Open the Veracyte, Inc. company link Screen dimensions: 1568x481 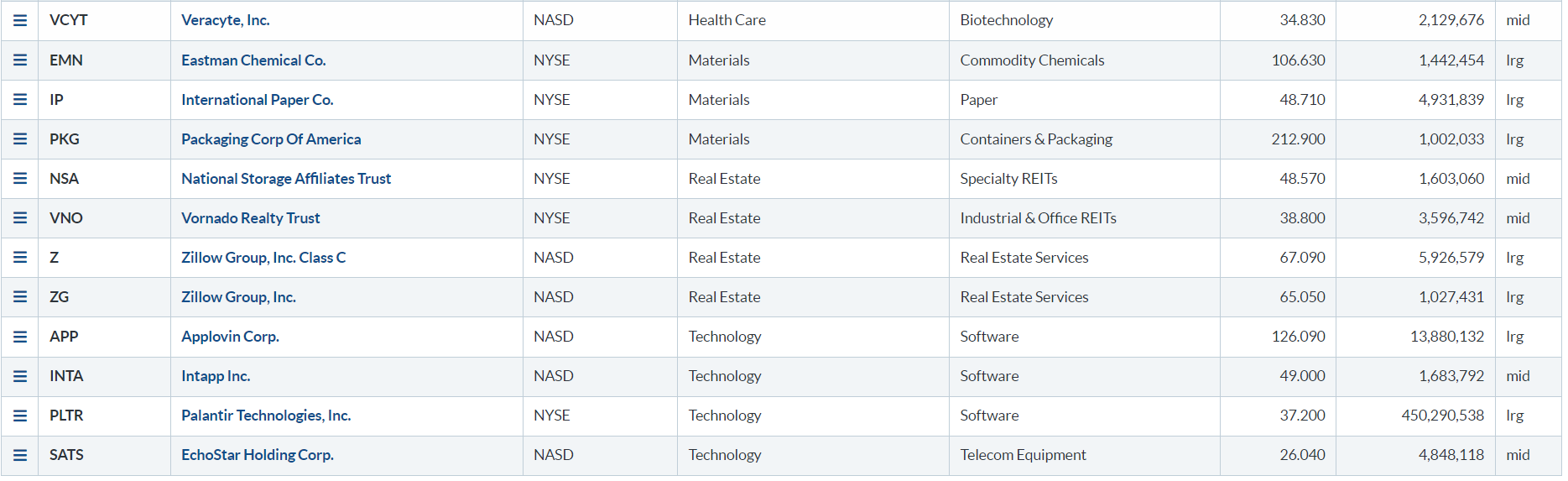[x=225, y=20]
